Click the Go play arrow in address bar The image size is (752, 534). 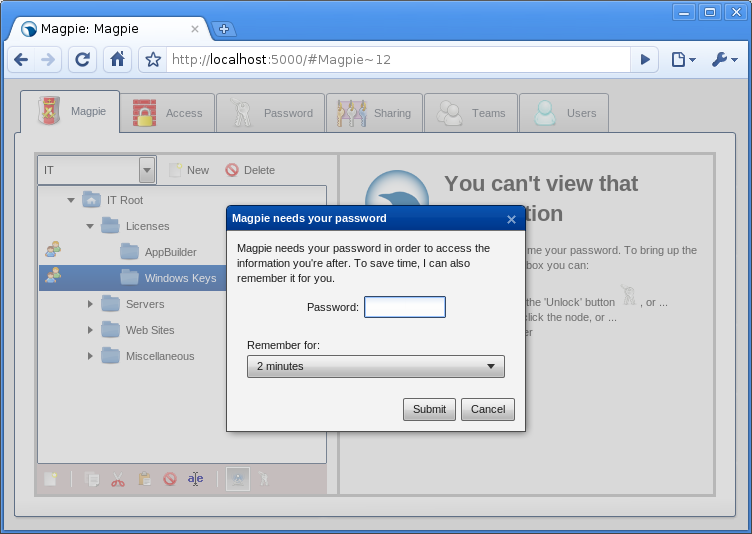(645, 59)
